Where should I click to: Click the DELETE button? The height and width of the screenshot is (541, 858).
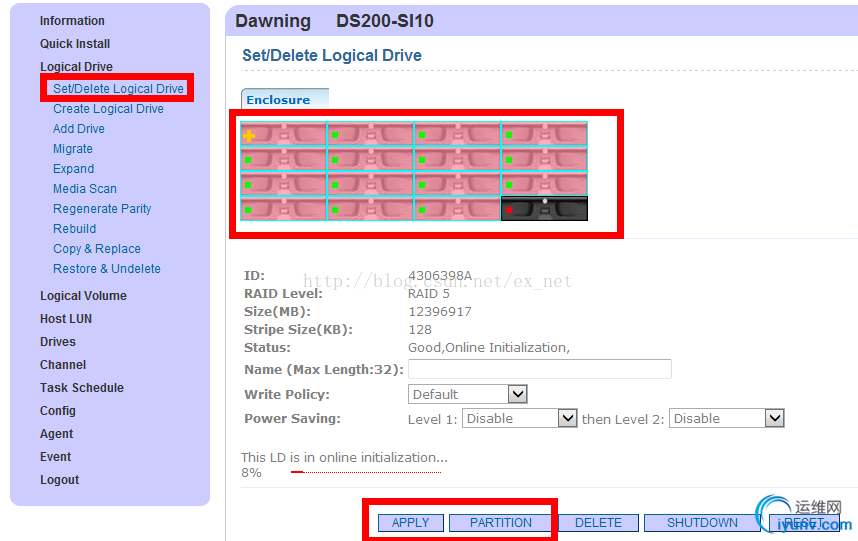point(598,523)
